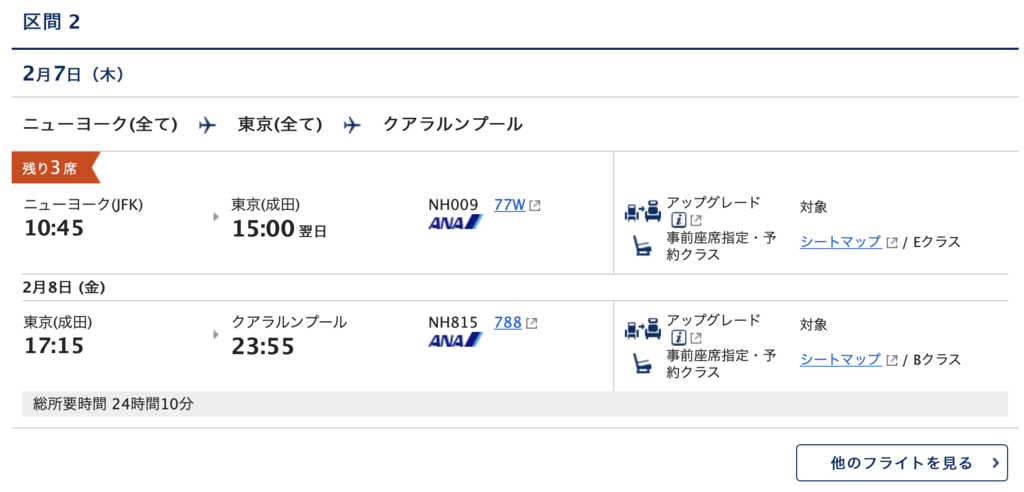
Task: Click chevron on 他のフライトを見る button
Action: point(995,463)
